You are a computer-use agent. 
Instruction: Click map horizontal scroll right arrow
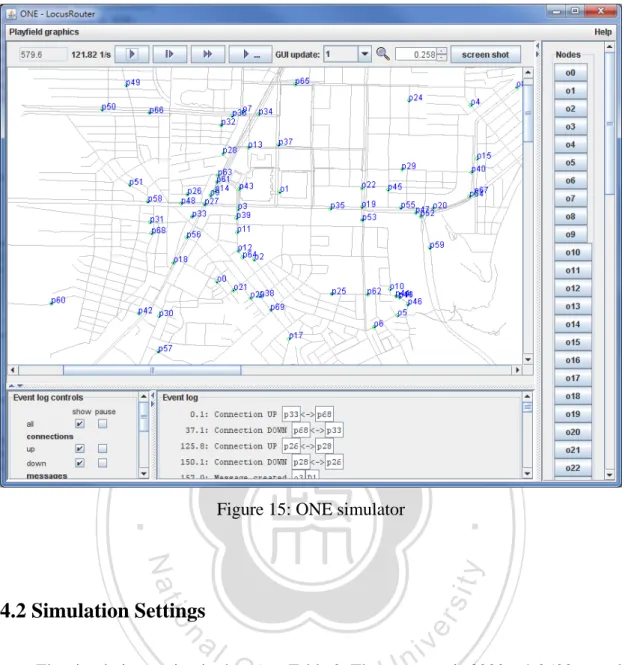click(517, 370)
